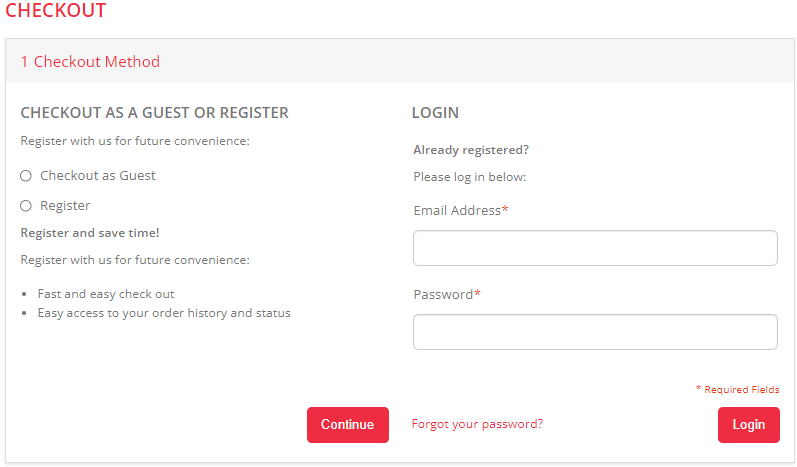The height and width of the screenshot is (467, 797).
Task: Click the Email Address field label
Action: (460, 211)
